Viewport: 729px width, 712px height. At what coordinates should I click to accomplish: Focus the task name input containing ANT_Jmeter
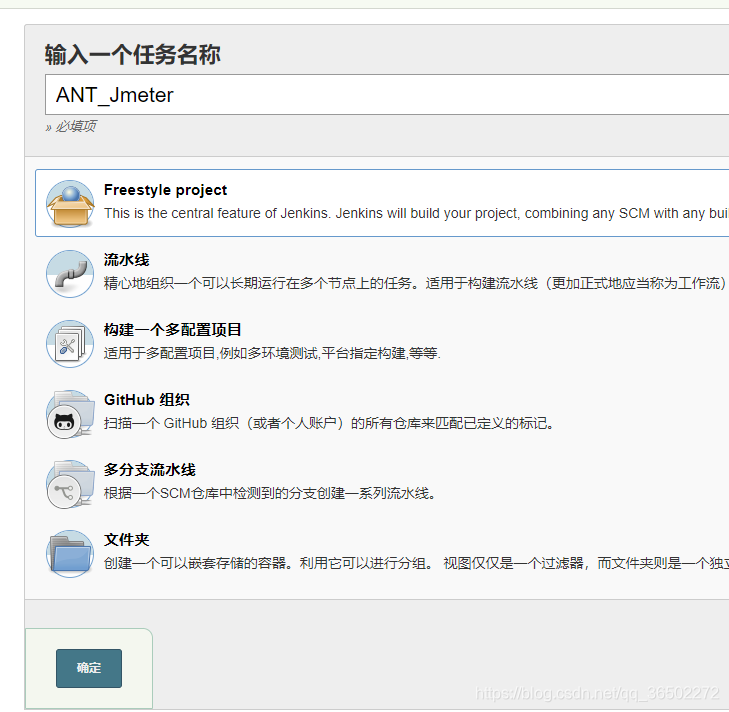click(x=387, y=94)
